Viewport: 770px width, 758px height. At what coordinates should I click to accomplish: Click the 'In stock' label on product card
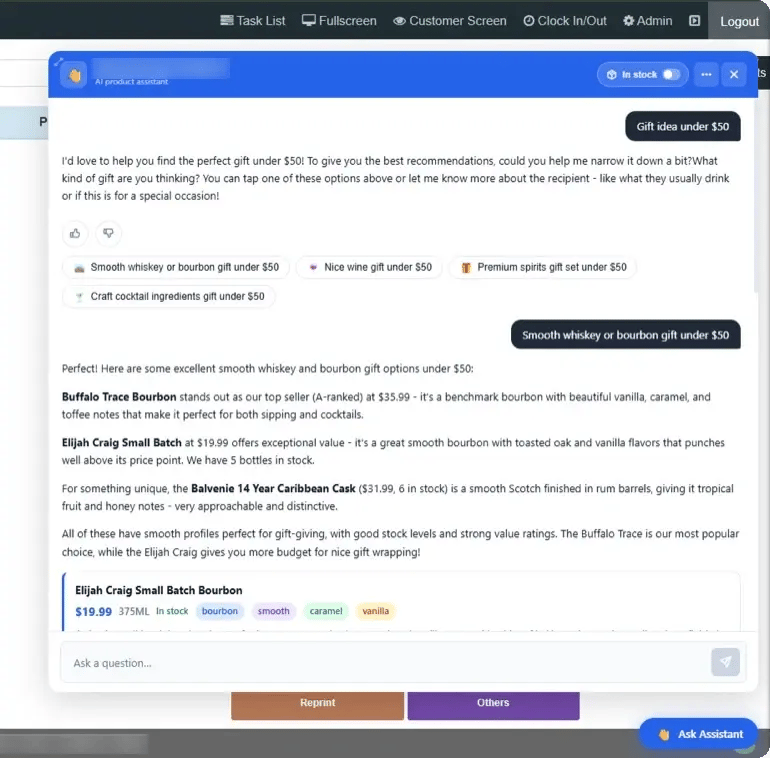coord(172,611)
